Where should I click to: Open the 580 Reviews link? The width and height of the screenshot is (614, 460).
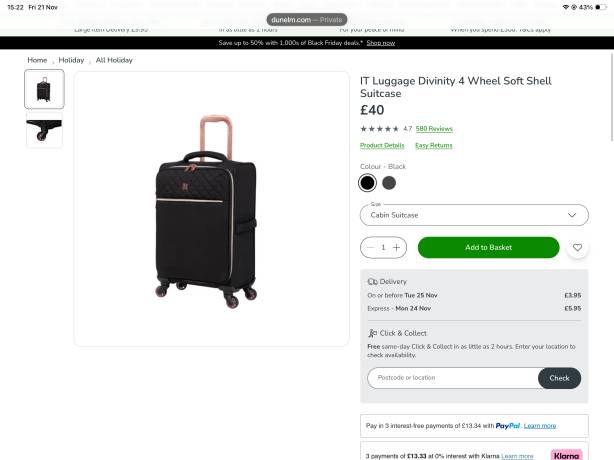click(x=434, y=129)
